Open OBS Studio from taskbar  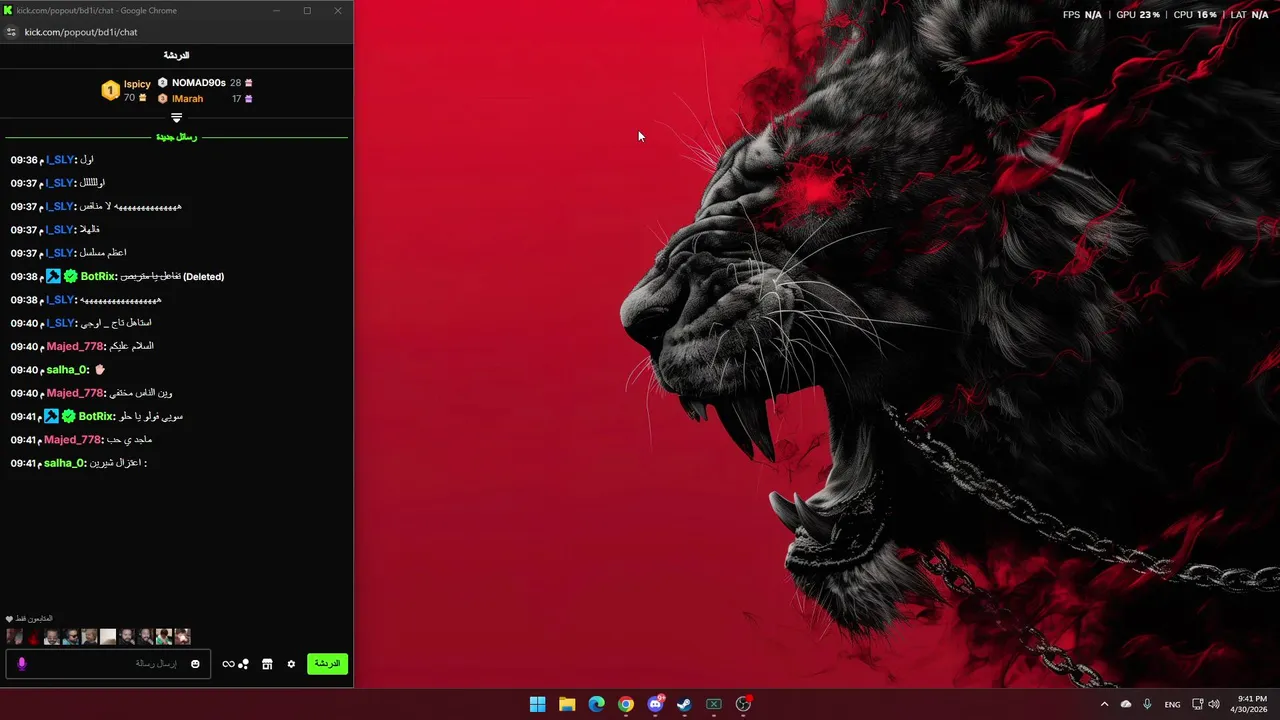pos(743,704)
